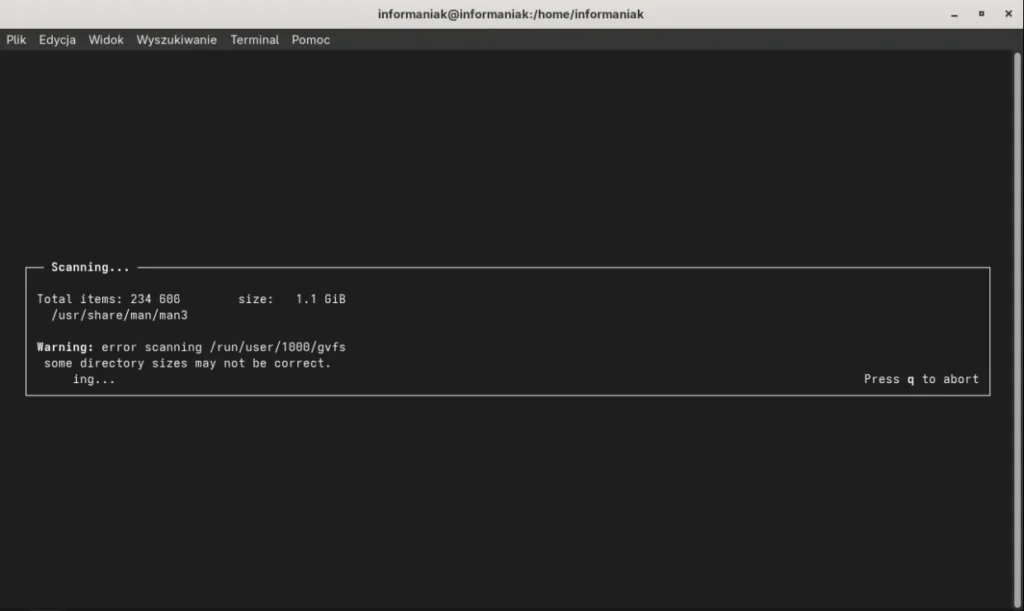Click the bold 'Warning:' label

click(x=65, y=347)
